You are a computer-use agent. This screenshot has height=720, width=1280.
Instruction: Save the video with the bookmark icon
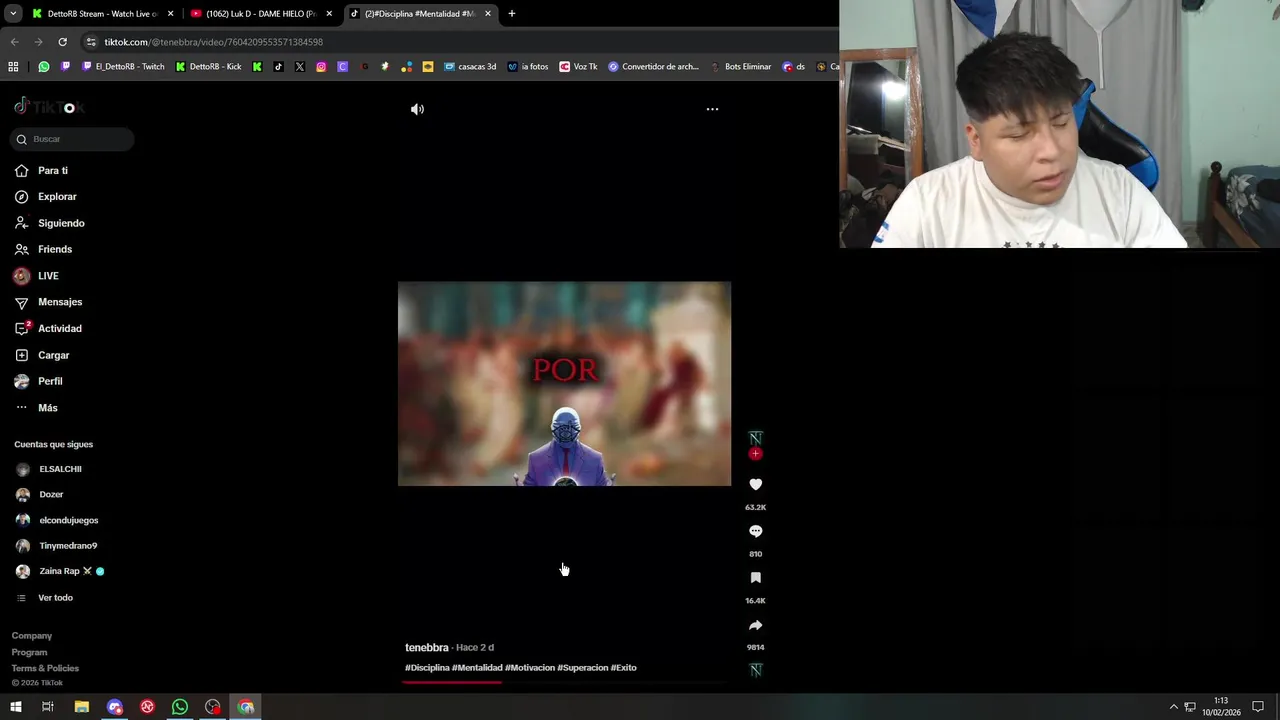[755, 578]
